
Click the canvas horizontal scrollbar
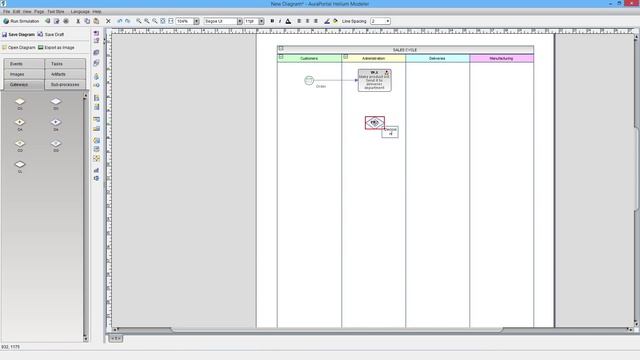[x=338, y=329]
